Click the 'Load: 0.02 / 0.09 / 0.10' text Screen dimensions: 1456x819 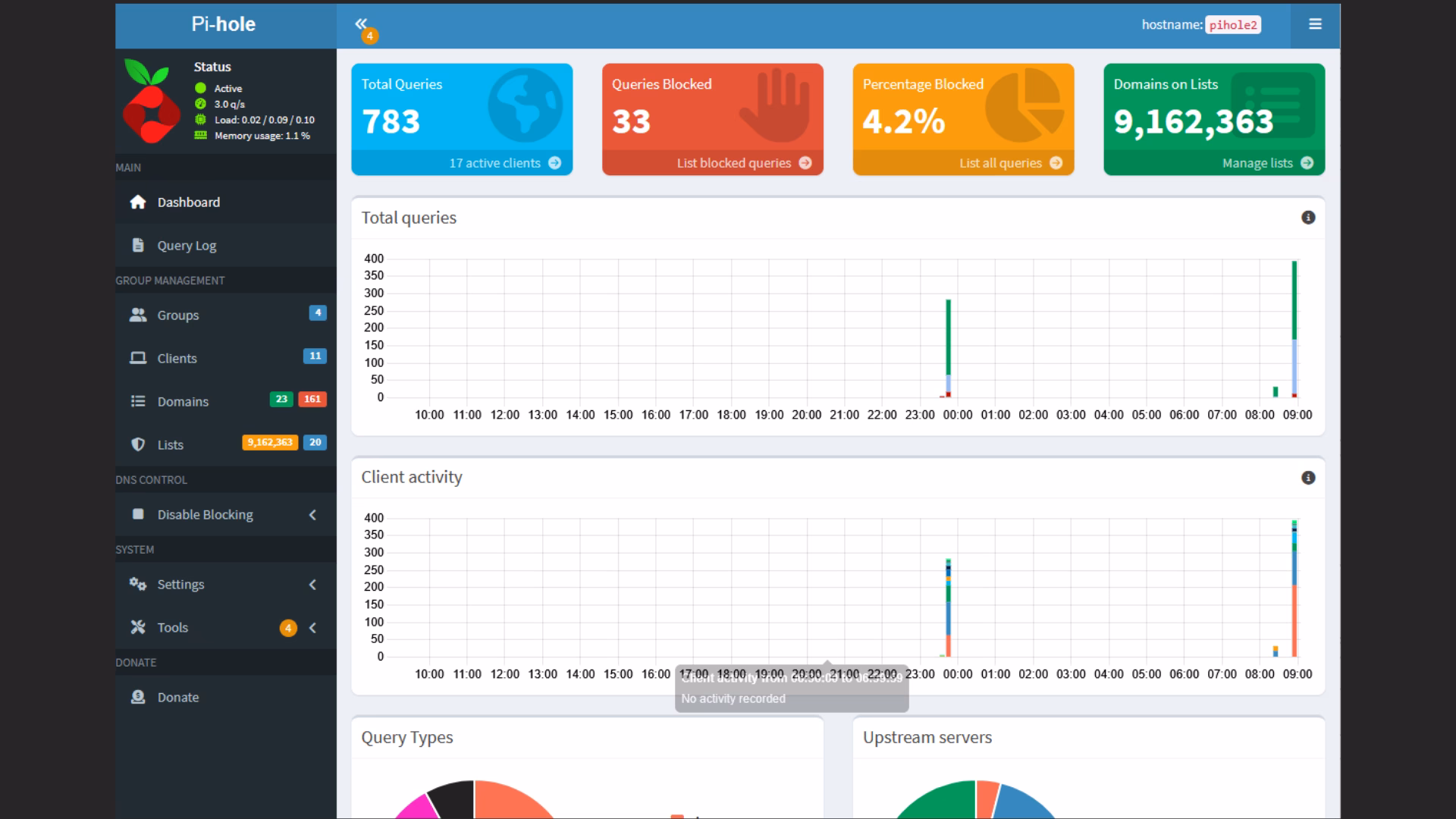pyautogui.click(x=265, y=120)
